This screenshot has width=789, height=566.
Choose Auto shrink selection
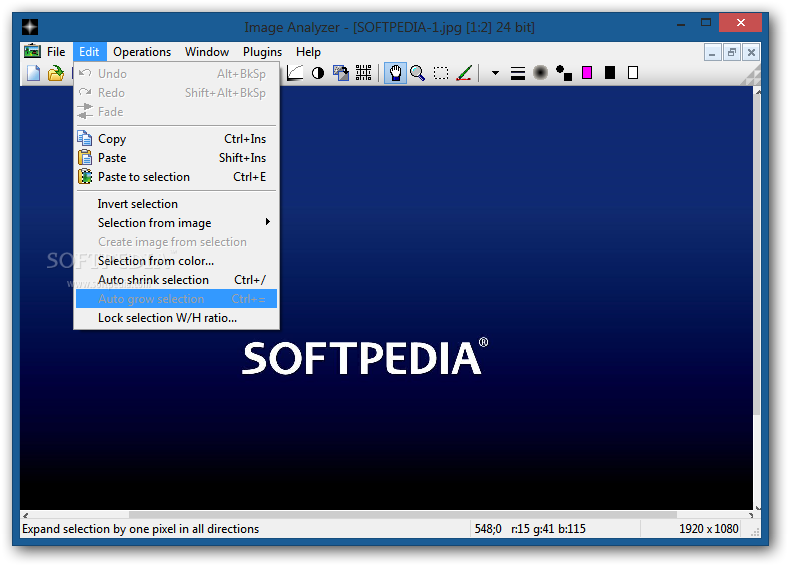pos(176,280)
